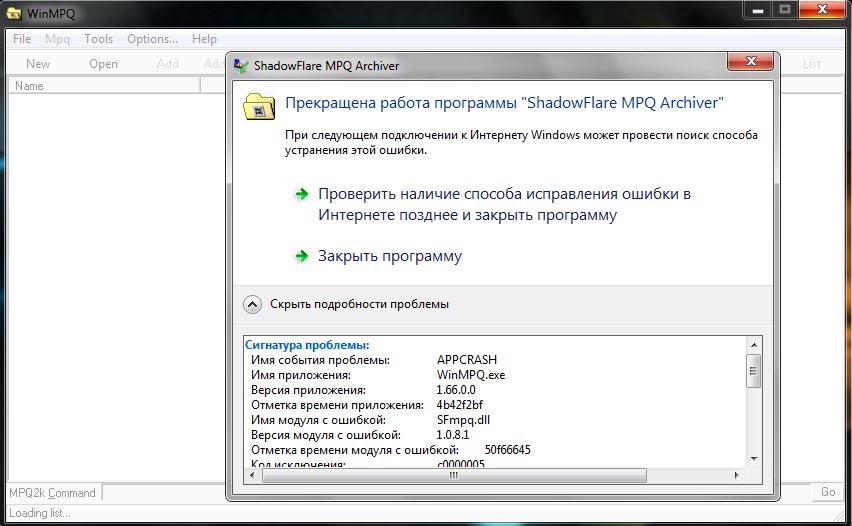Close the WinMPQ main window
This screenshot has width=852, height=526.
[x=822, y=9]
